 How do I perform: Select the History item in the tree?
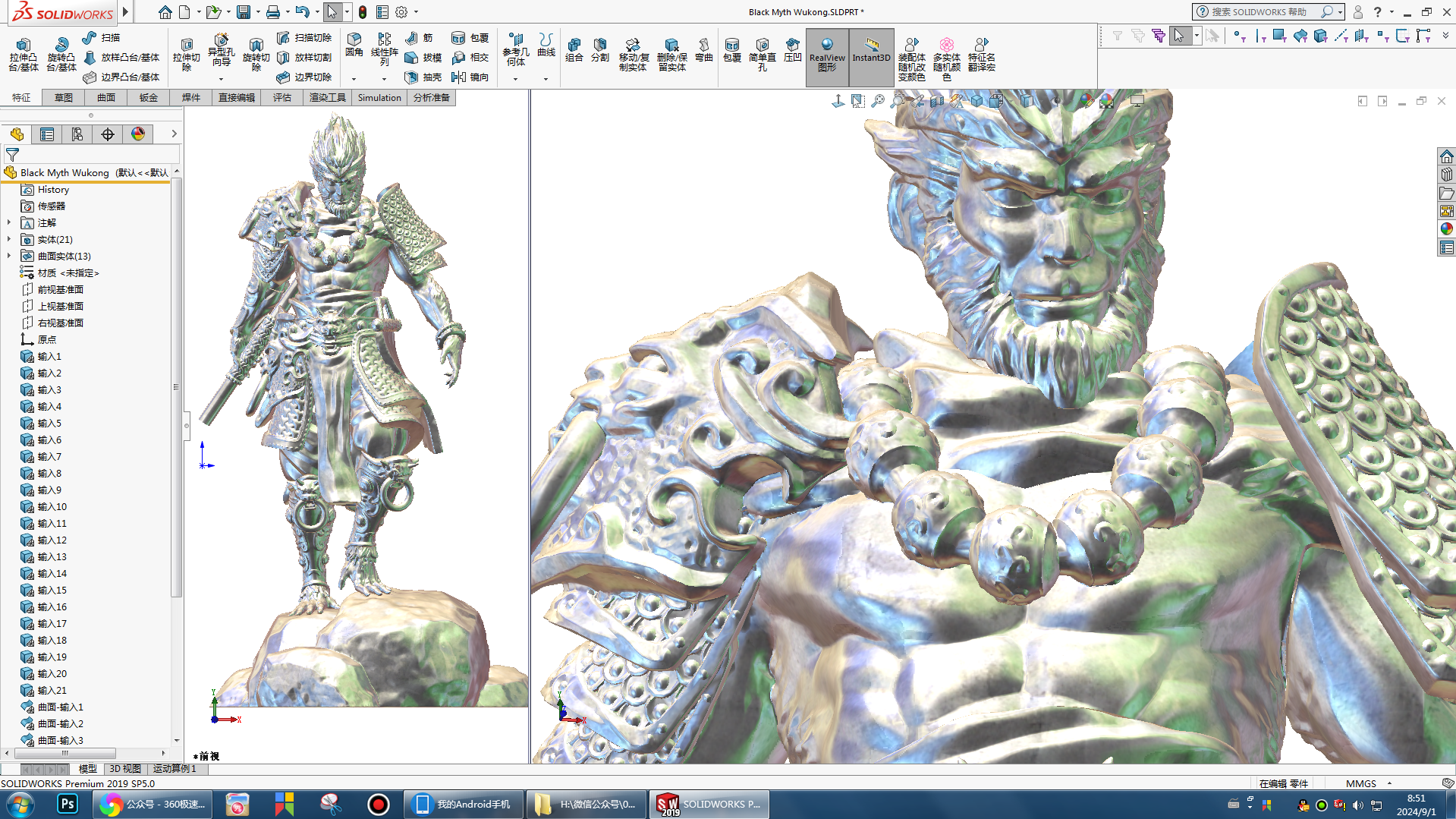click(x=45, y=190)
